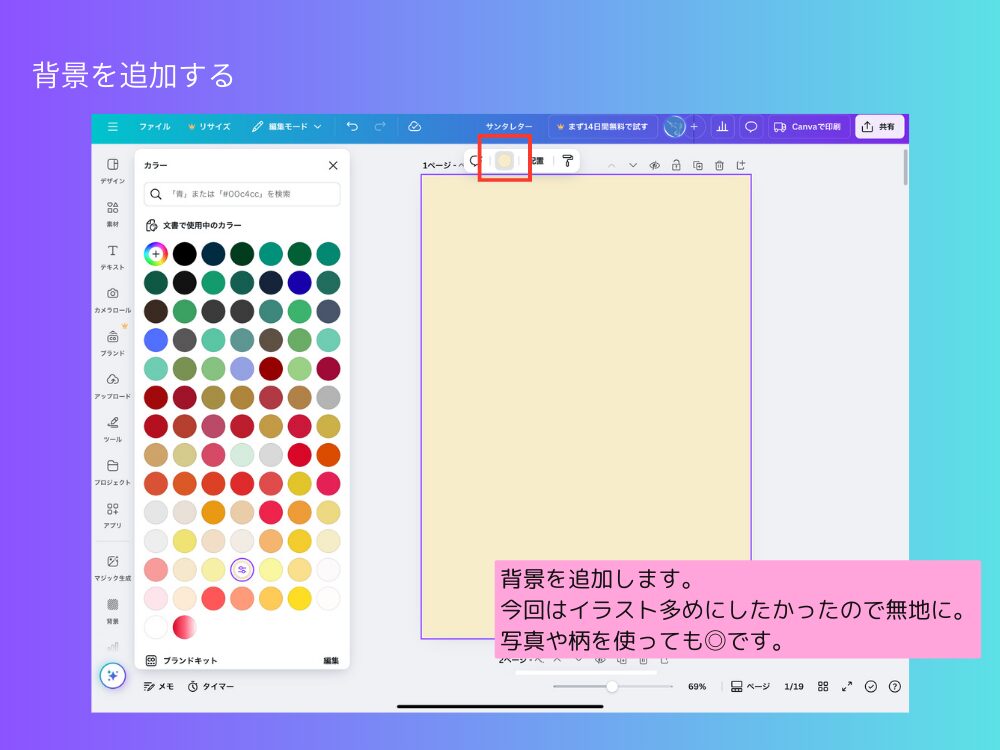Hide the page using the eye toggle

click(654, 165)
